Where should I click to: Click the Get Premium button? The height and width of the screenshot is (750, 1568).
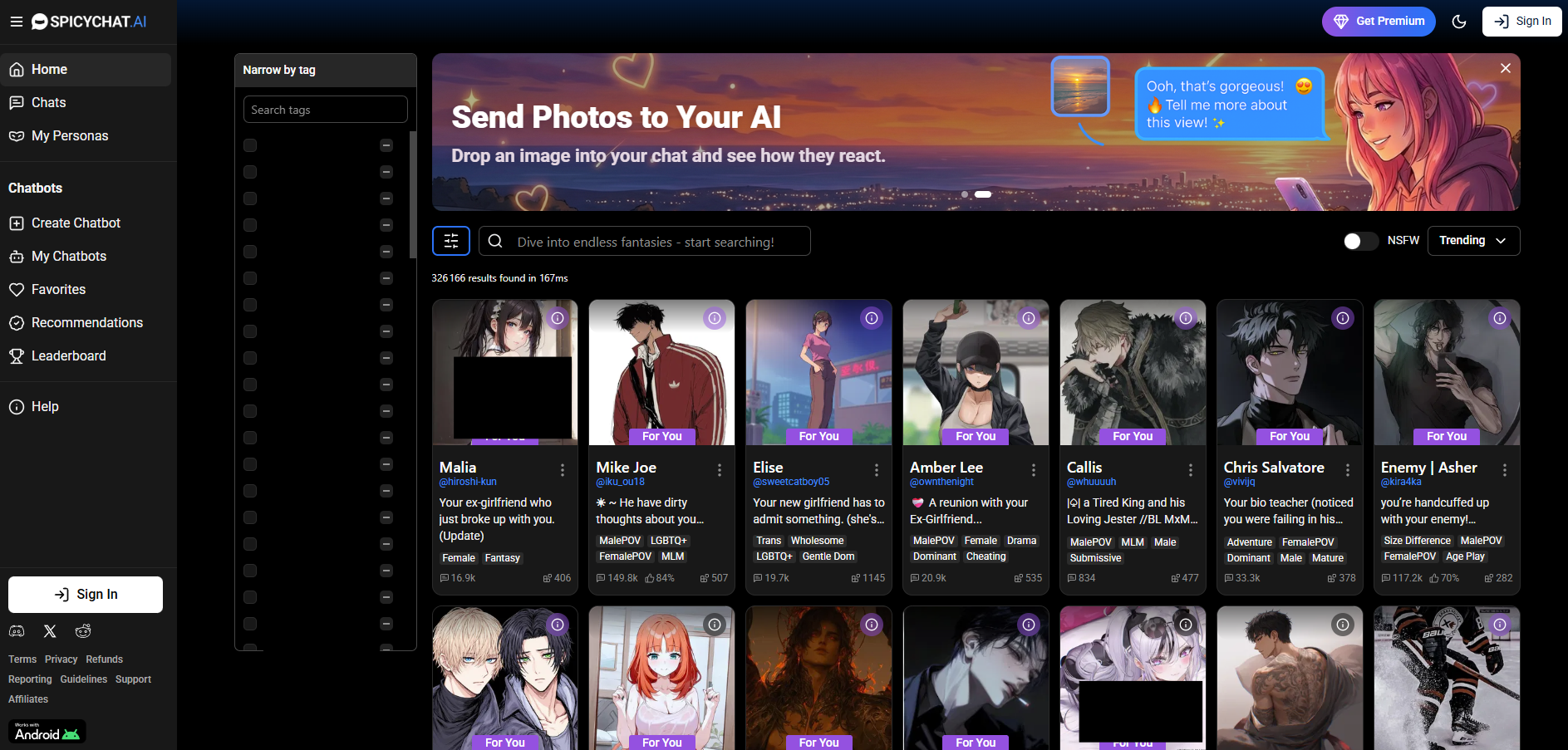[1379, 21]
